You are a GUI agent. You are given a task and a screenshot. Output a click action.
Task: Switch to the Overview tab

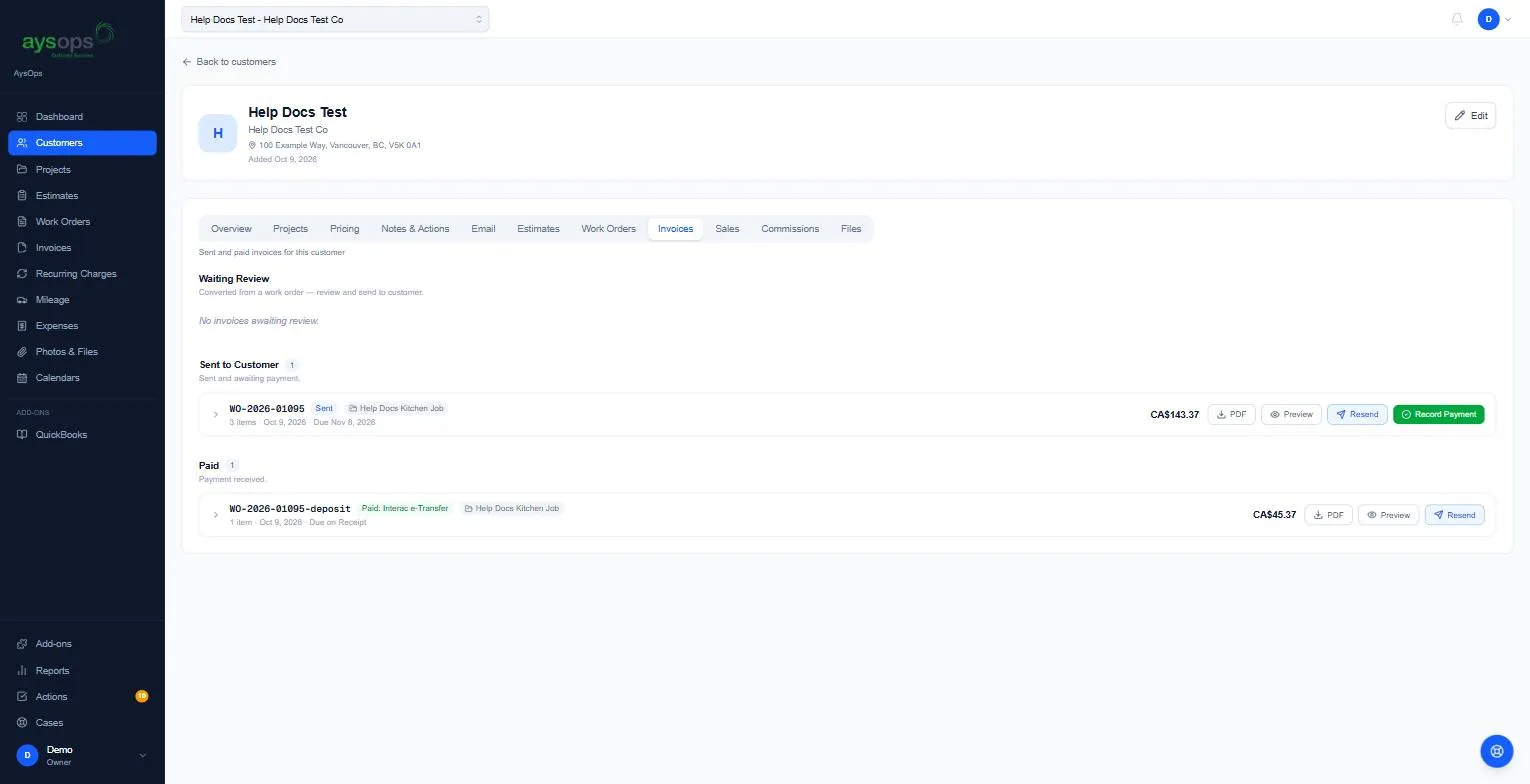click(231, 229)
